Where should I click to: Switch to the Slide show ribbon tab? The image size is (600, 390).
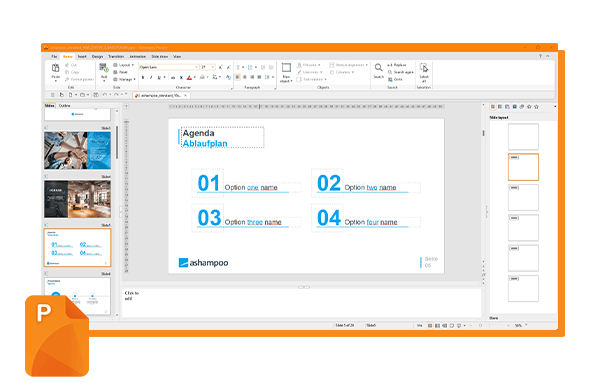point(160,56)
